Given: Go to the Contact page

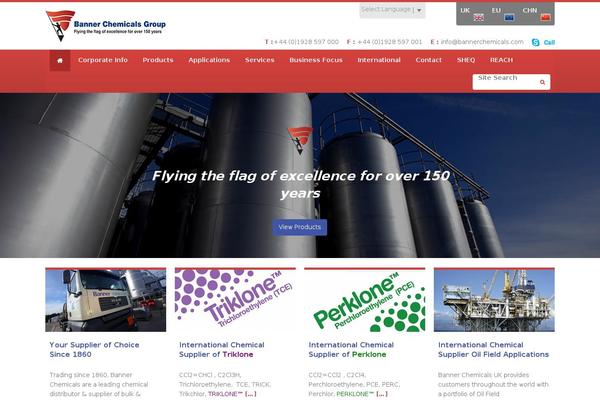Looking at the screenshot, I should 429,60.
